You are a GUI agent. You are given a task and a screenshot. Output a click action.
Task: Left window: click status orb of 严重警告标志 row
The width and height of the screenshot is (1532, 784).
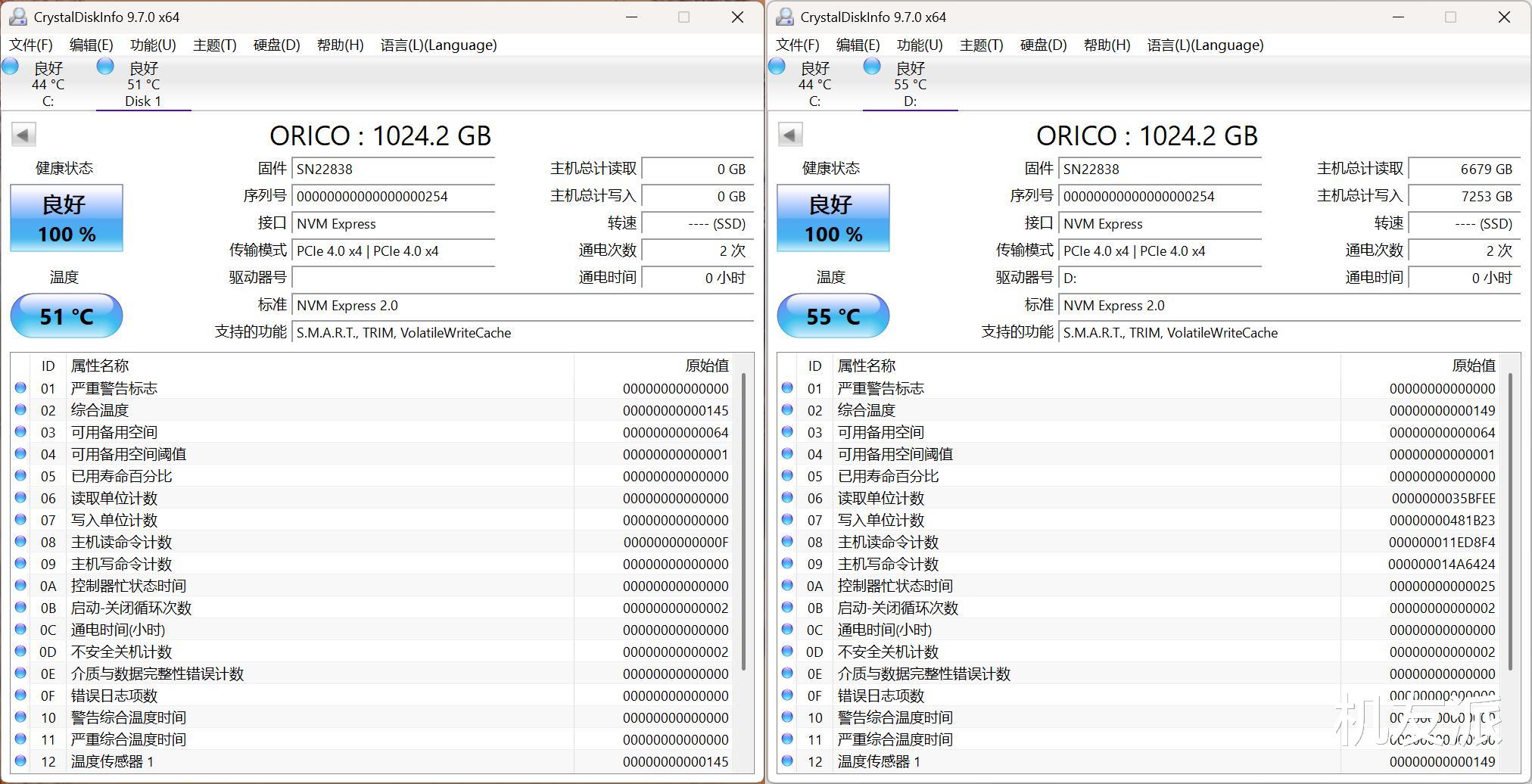pos(20,388)
